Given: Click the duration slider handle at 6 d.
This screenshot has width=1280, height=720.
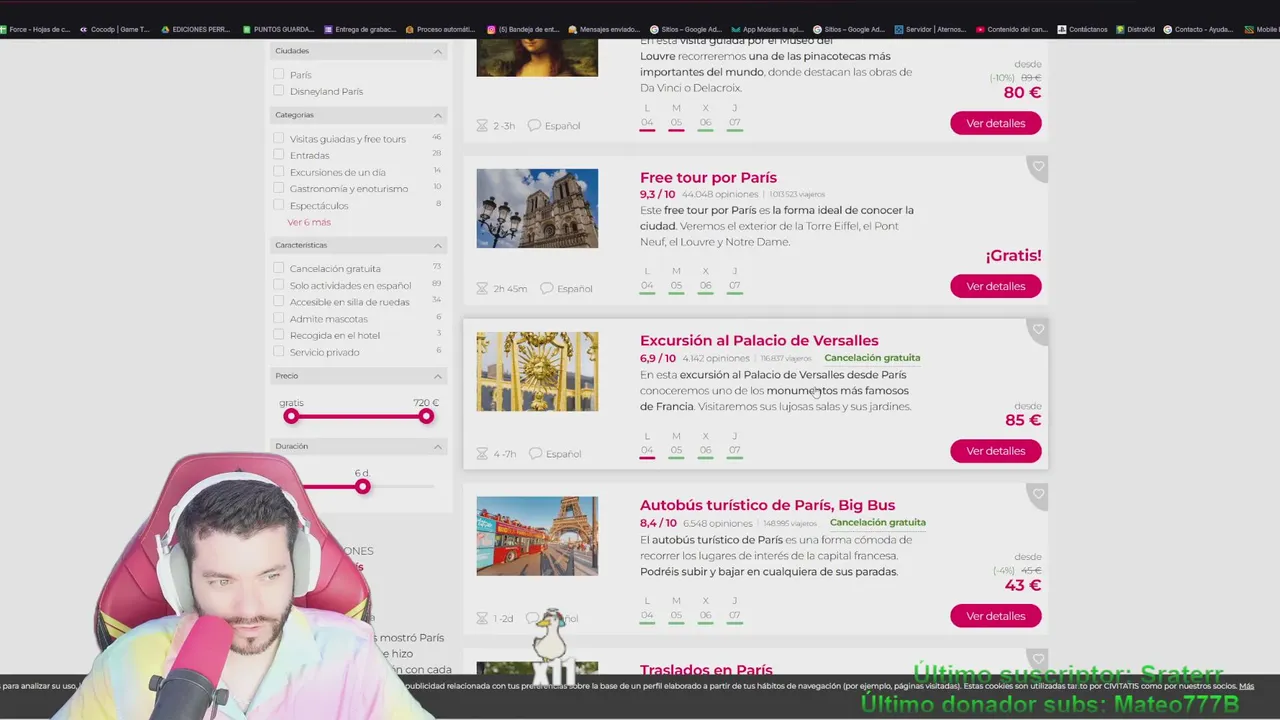Looking at the screenshot, I should click(362, 486).
